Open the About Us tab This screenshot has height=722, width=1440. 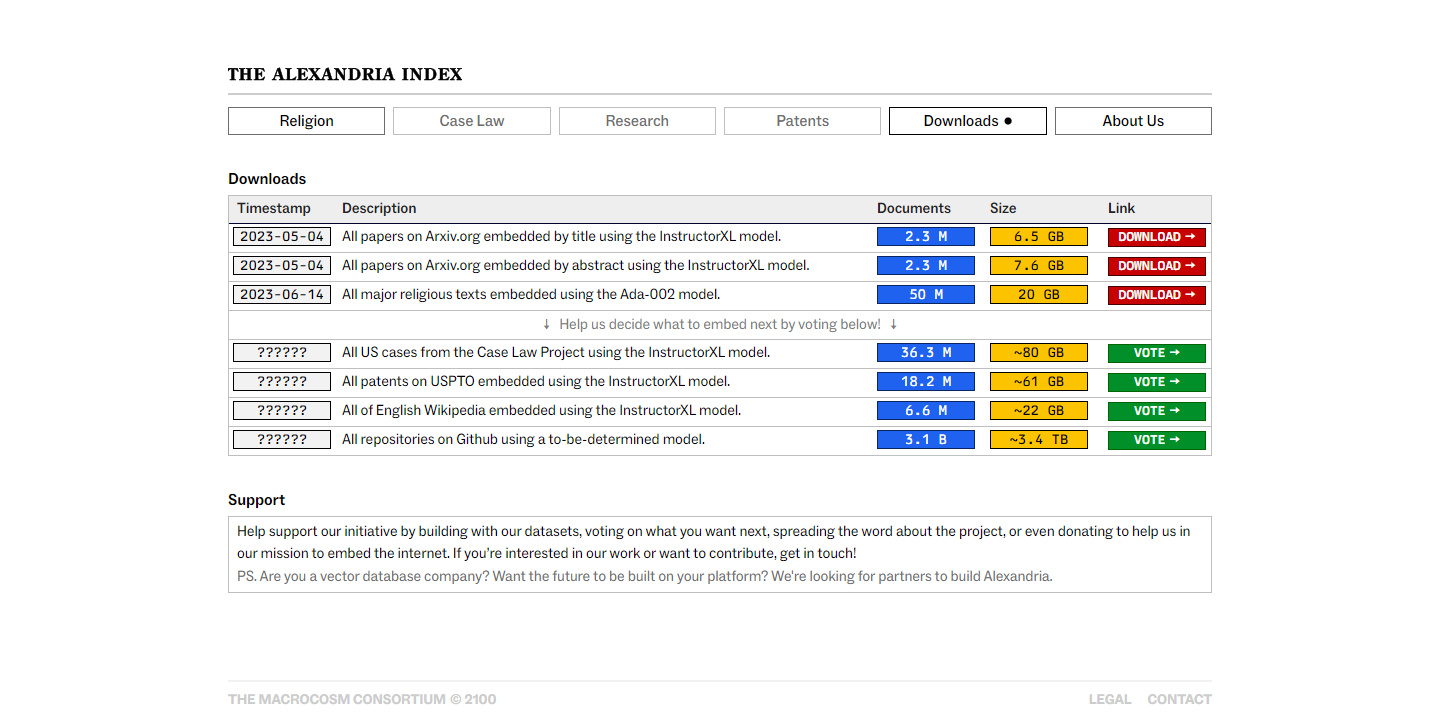point(1133,121)
